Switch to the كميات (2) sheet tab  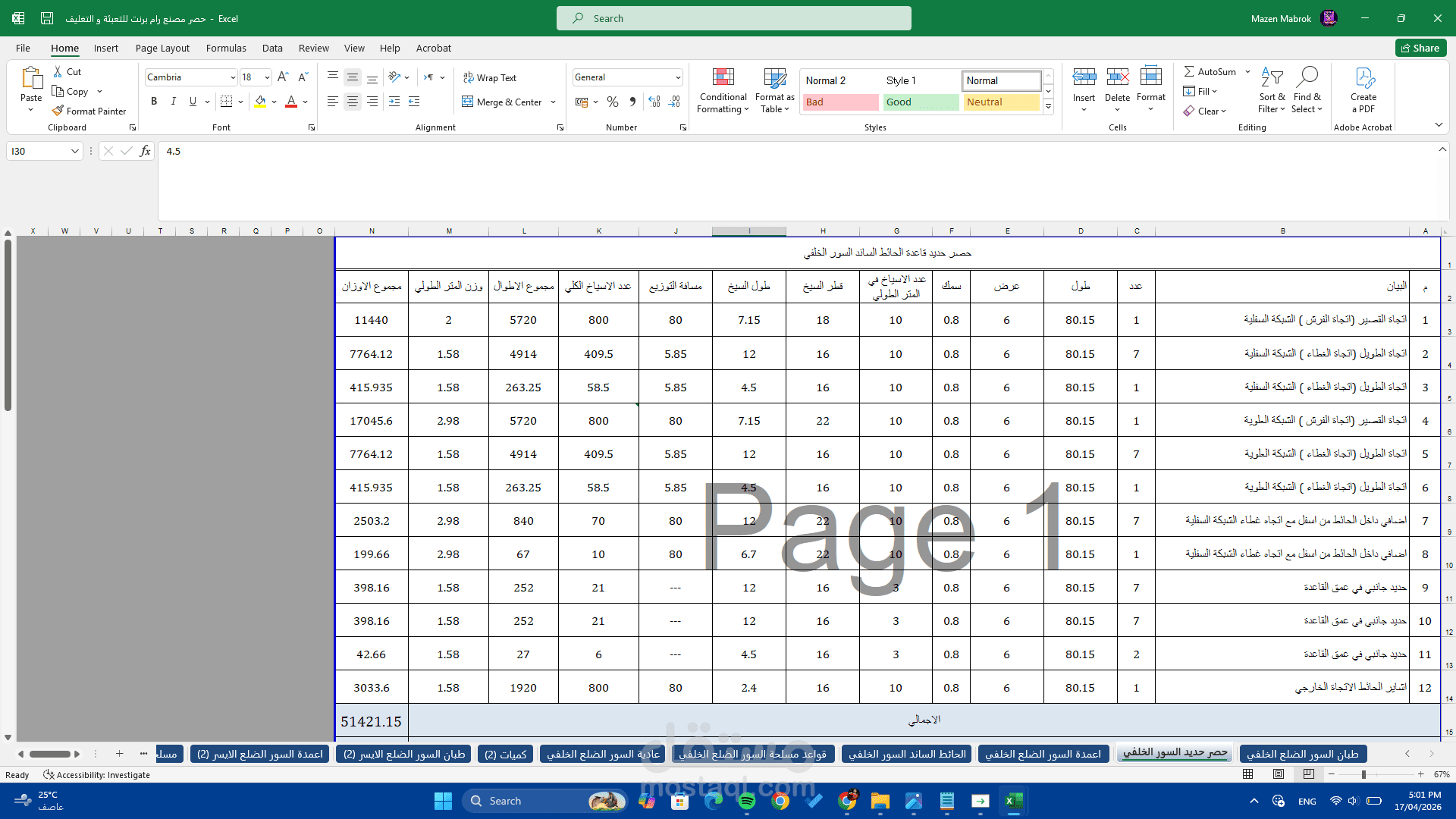[x=505, y=754]
